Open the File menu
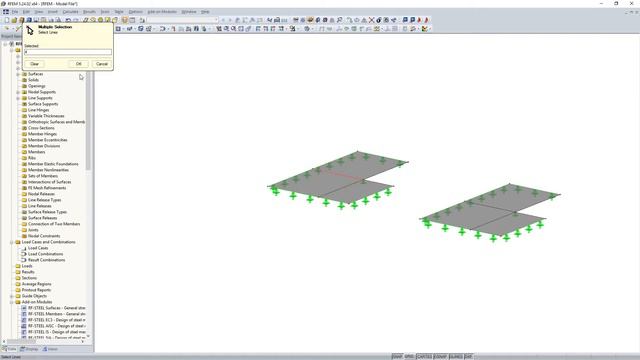Image resolution: width=640 pixels, height=360 pixels. coord(15,12)
